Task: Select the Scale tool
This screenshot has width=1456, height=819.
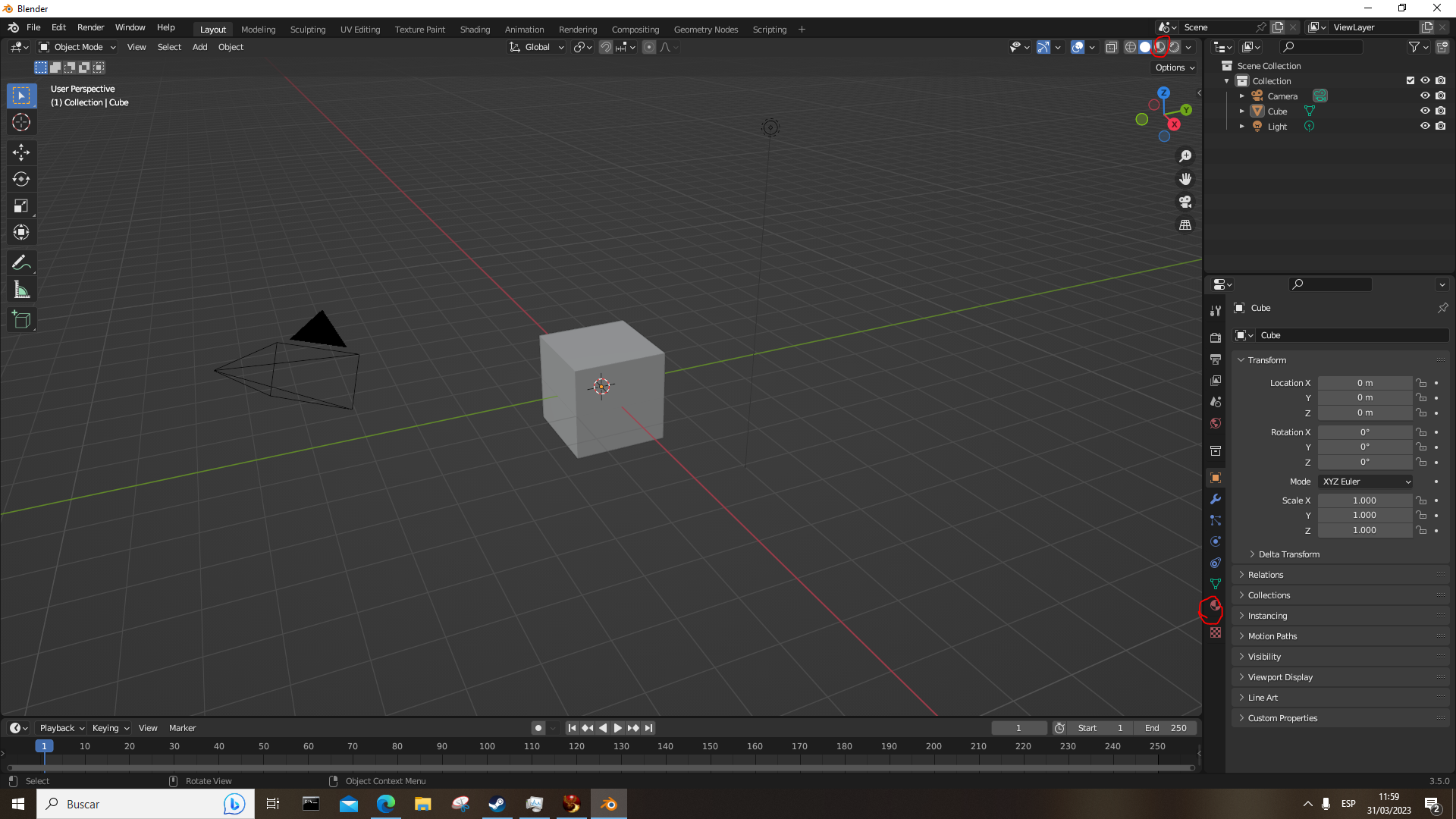Action: point(21,206)
